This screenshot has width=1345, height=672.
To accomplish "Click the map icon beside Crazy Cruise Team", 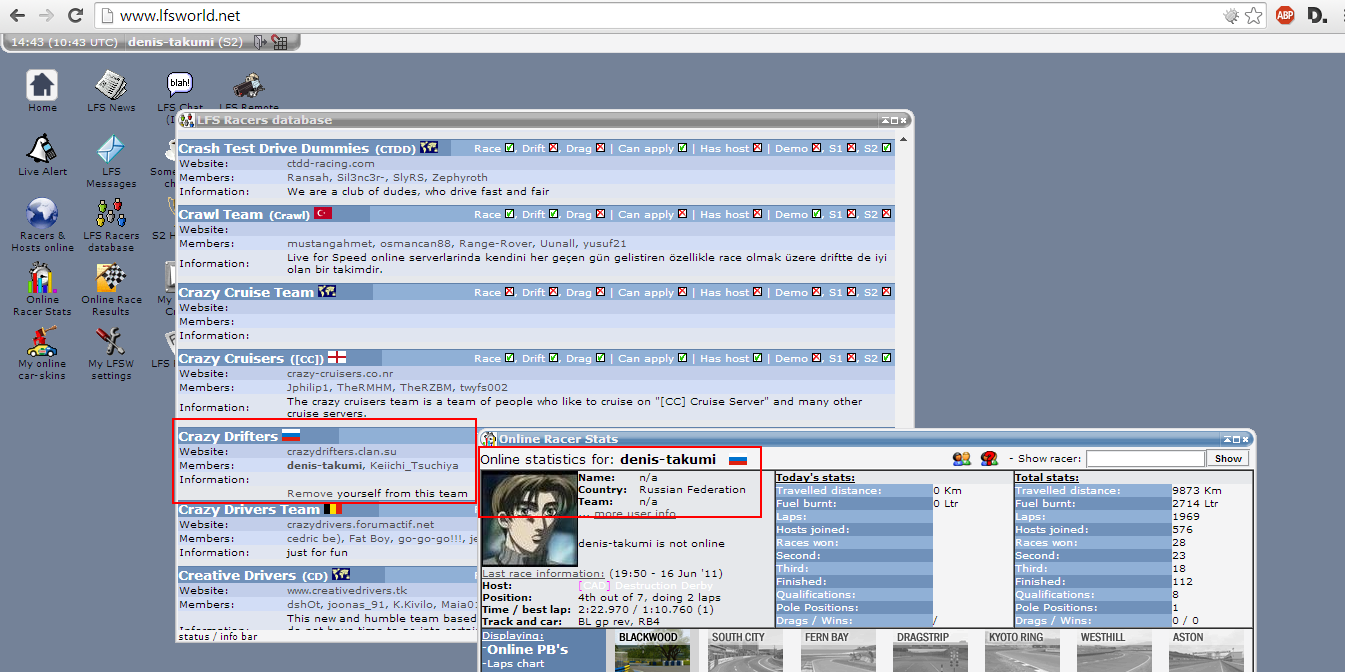I will (x=326, y=291).
